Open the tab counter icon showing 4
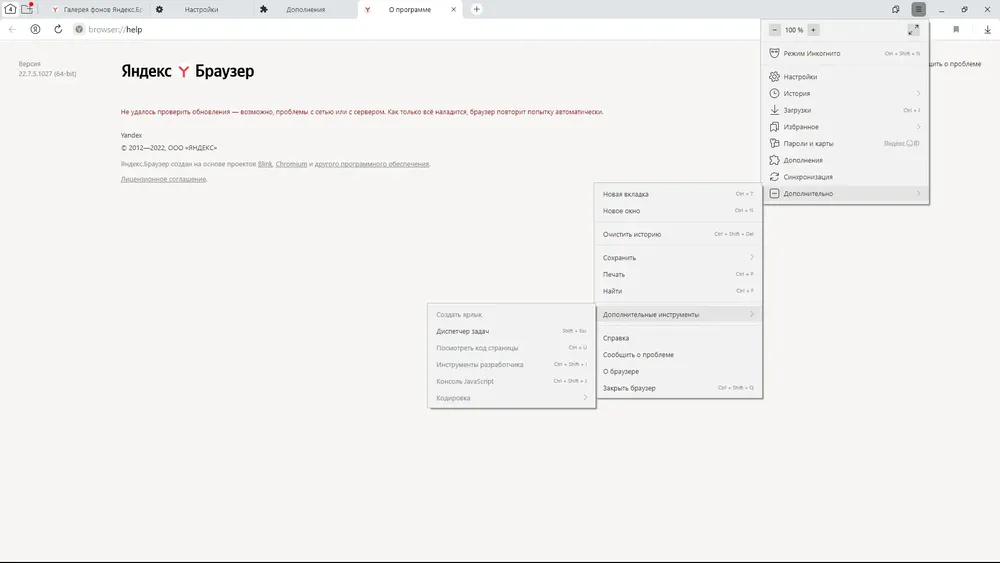This screenshot has height=563, width=1000. click(10, 9)
